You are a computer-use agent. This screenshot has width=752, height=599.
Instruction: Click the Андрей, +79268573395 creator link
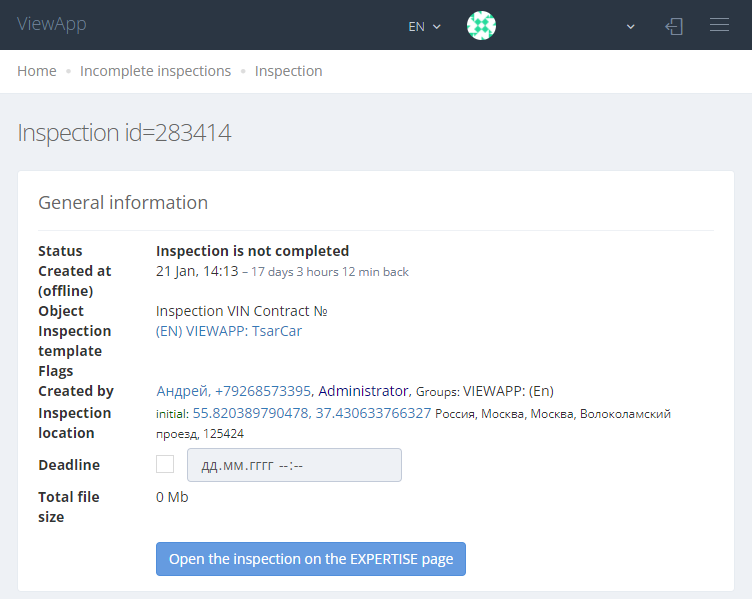click(x=234, y=391)
